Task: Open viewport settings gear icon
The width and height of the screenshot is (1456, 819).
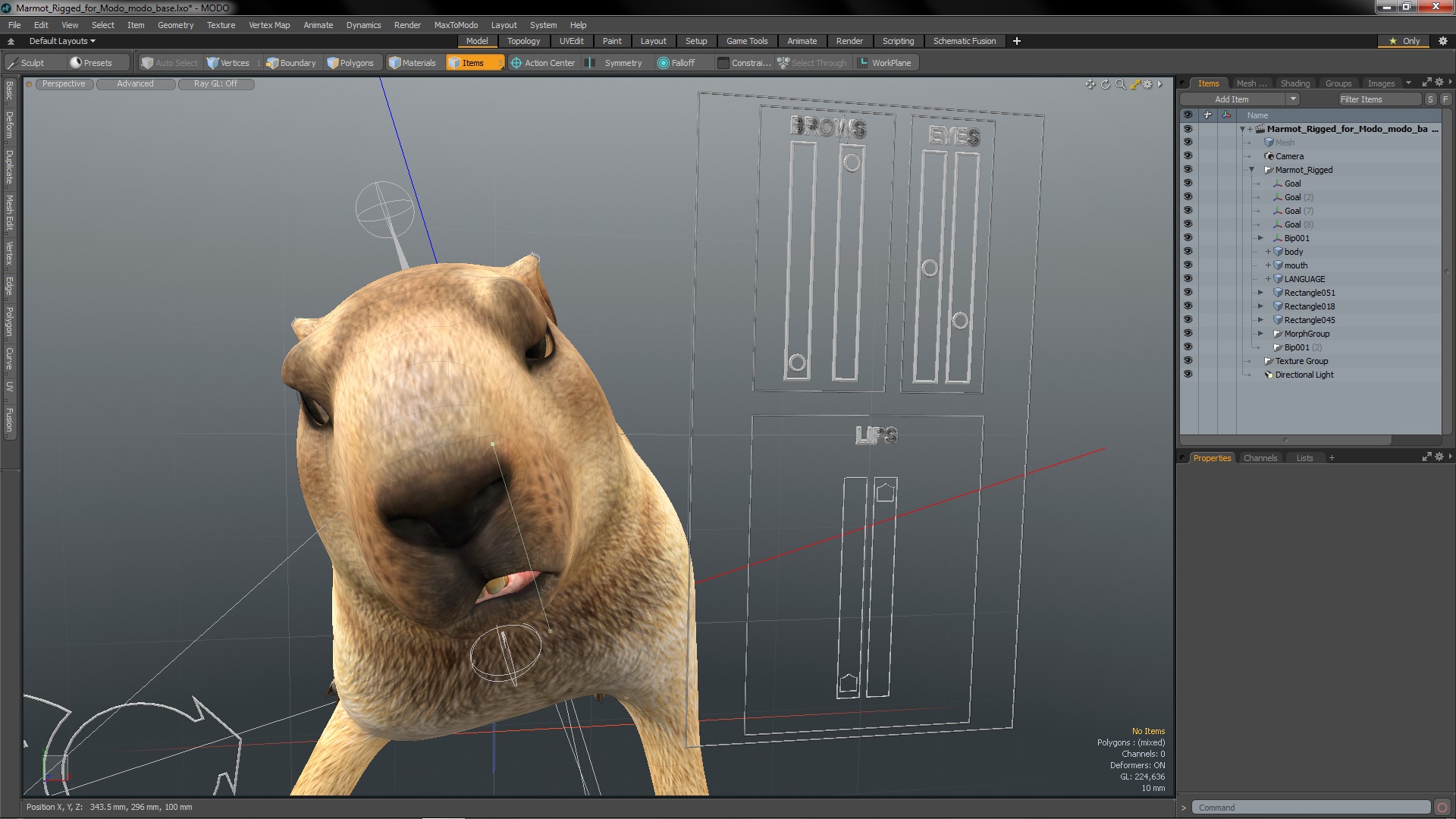Action: [1147, 84]
